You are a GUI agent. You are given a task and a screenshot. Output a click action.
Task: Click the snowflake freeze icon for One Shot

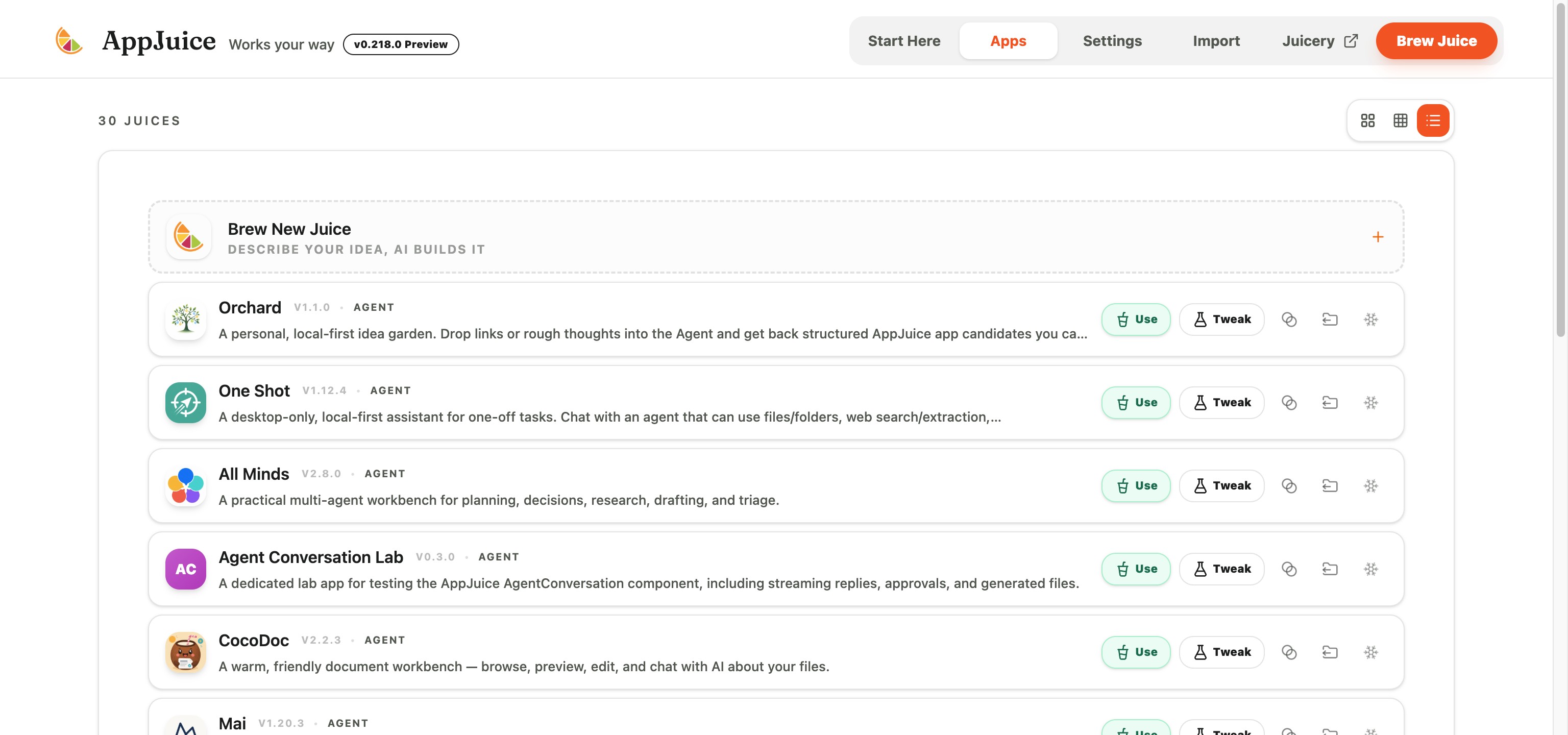click(1370, 403)
